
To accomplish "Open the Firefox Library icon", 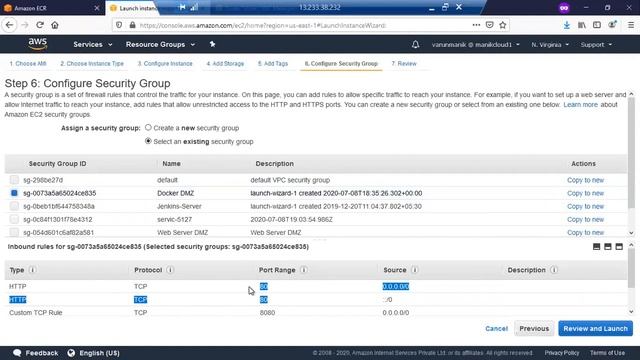I will tap(582, 25).
